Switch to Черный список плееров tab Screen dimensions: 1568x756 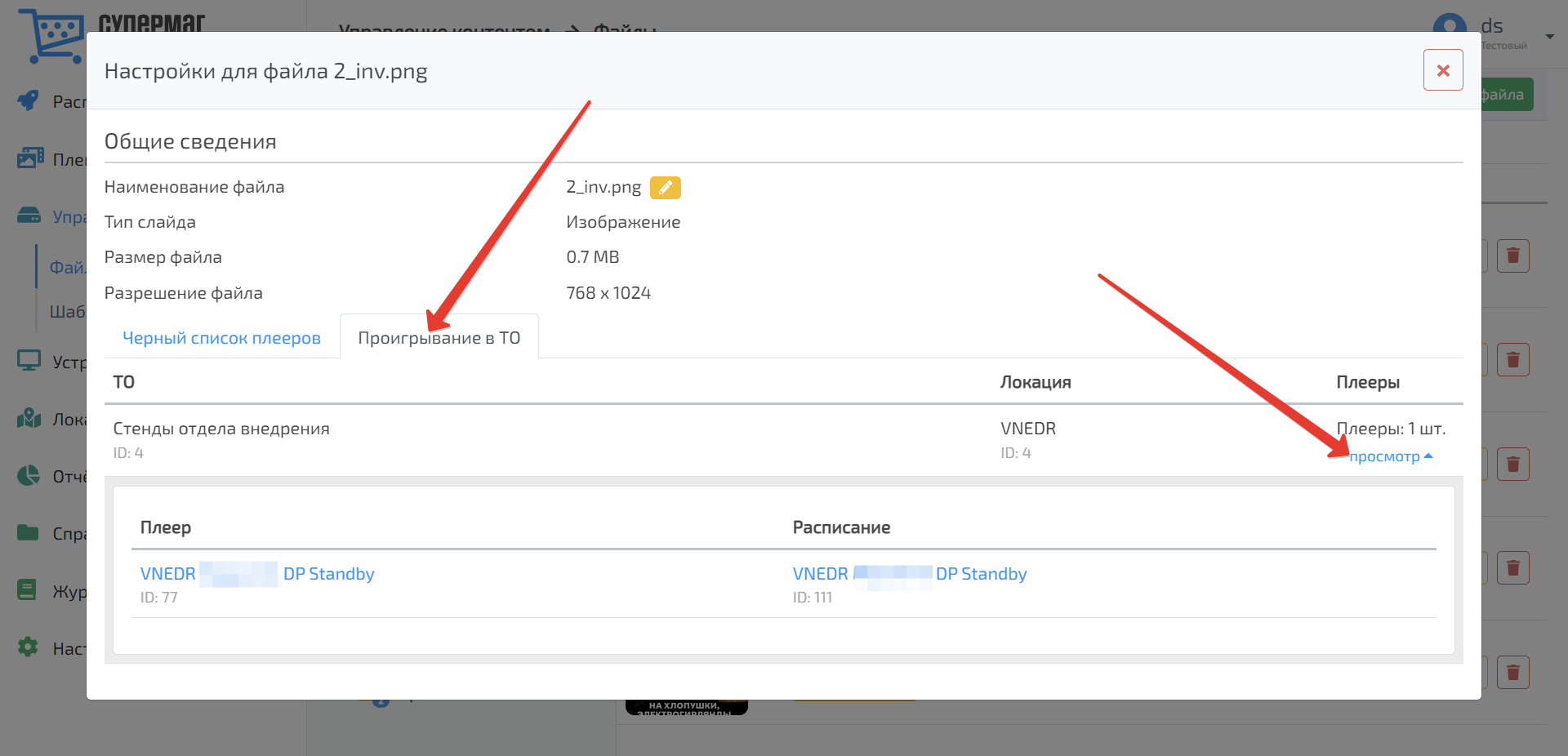pos(221,338)
